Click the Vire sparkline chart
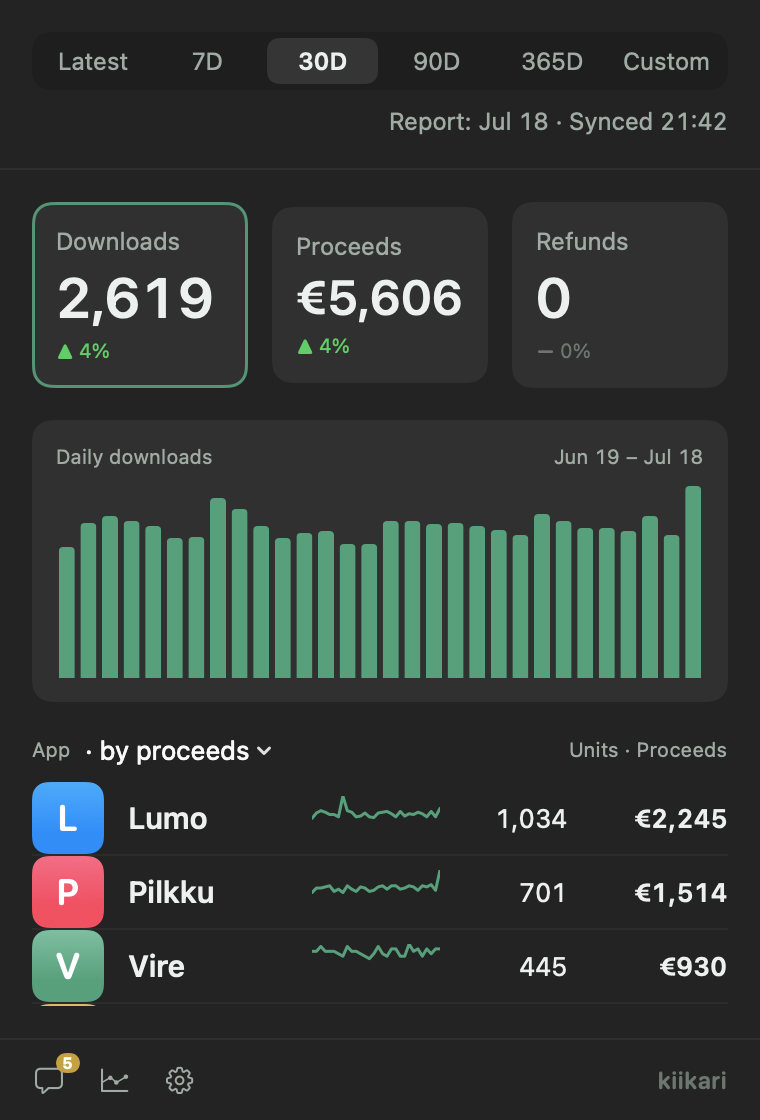The width and height of the screenshot is (760, 1120). (x=376, y=951)
